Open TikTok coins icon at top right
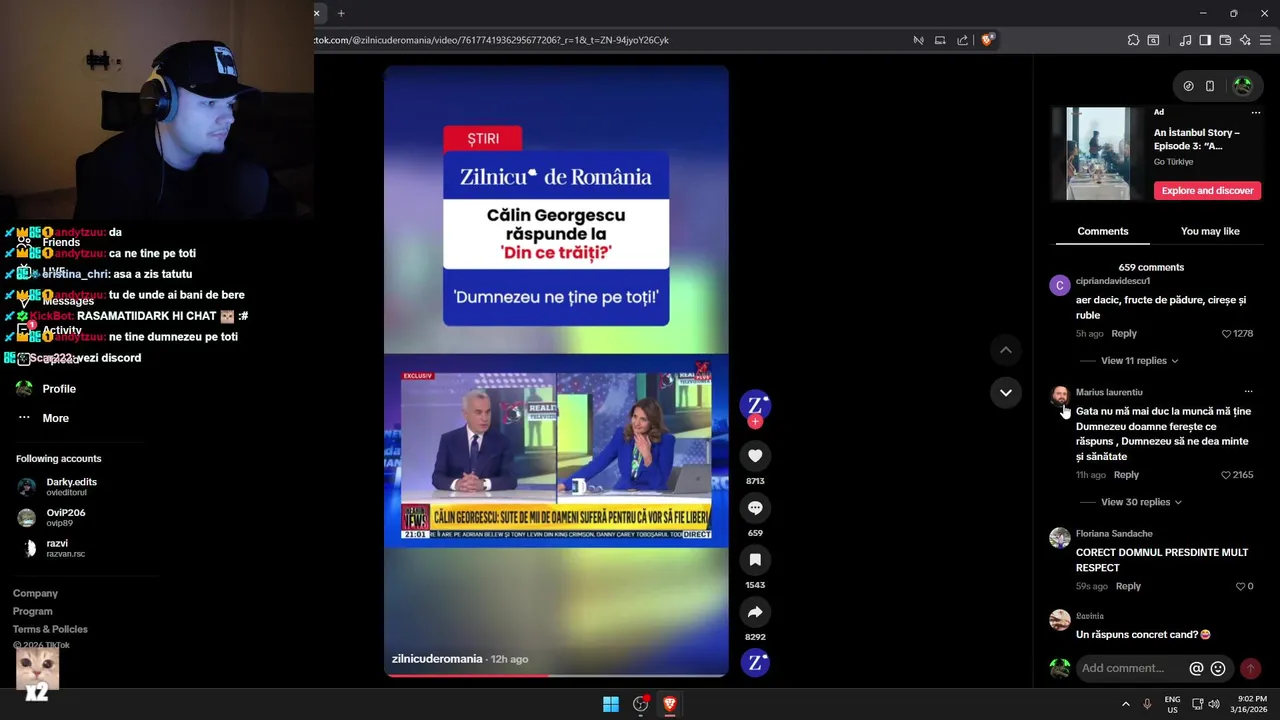1280x720 pixels. (1188, 86)
